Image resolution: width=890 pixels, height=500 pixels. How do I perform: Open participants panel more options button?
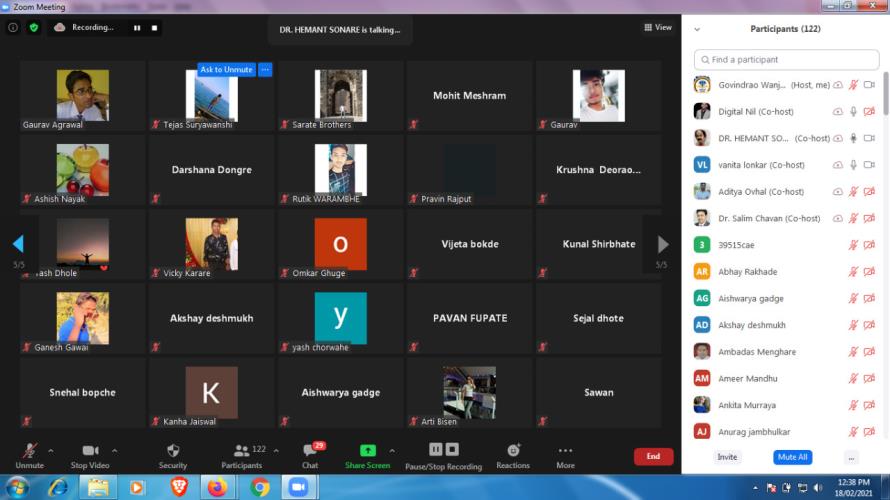click(x=851, y=457)
